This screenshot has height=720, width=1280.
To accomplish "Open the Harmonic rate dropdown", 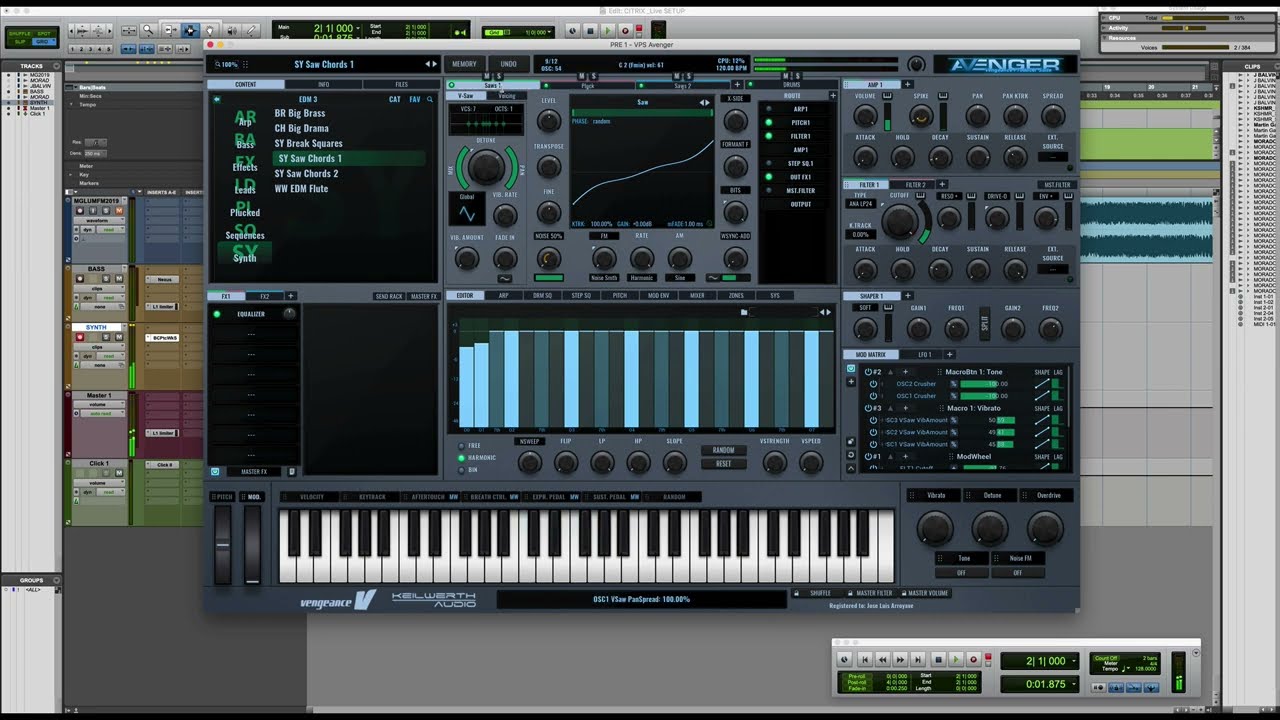I will click(x=642, y=278).
